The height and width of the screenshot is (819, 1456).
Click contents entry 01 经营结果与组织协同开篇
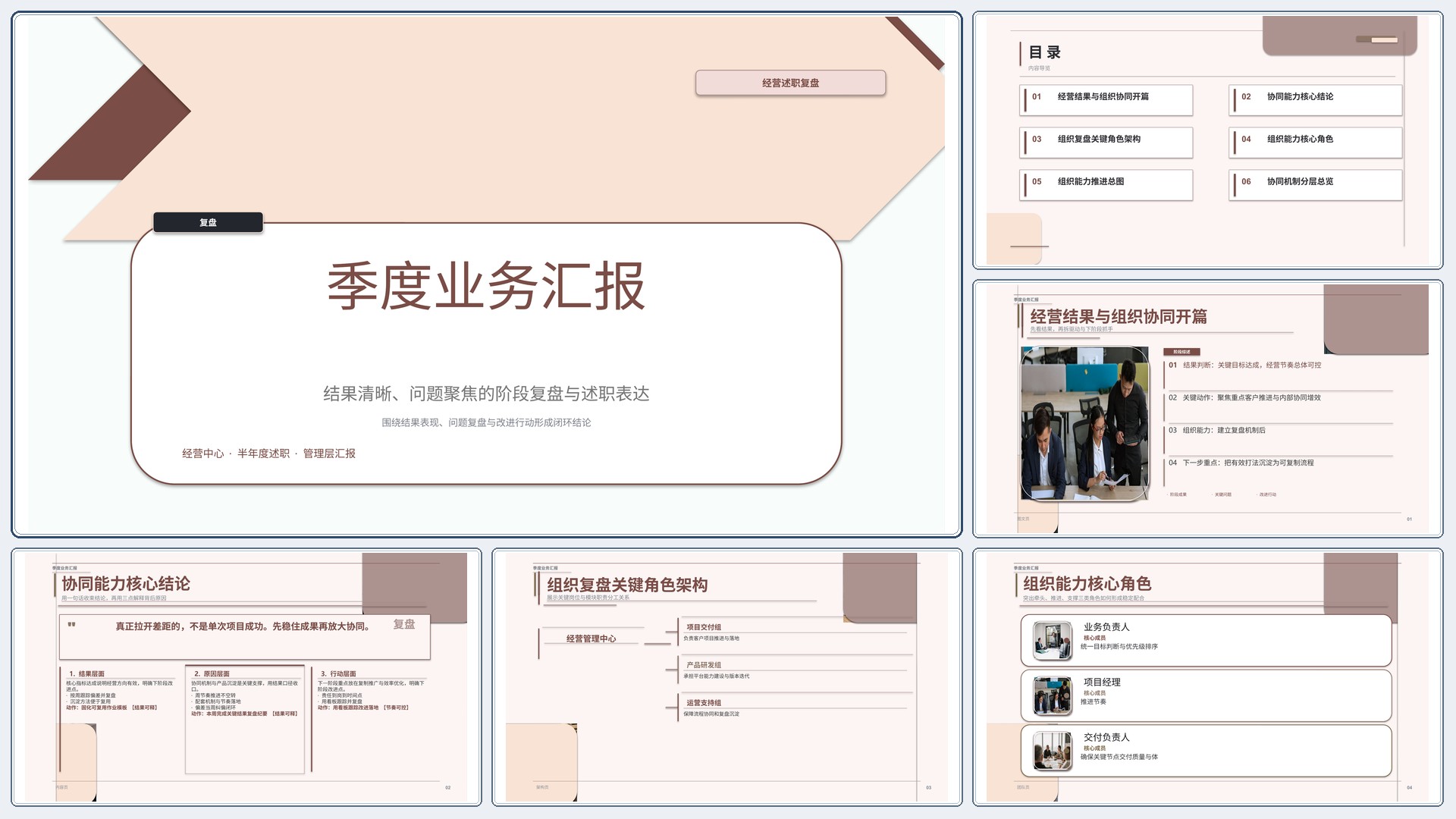[x=1106, y=99]
